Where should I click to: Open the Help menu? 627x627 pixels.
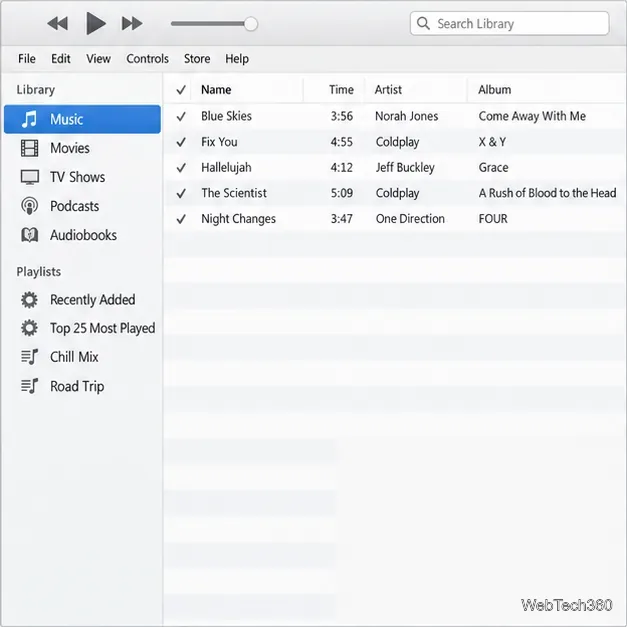click(237, 59)
